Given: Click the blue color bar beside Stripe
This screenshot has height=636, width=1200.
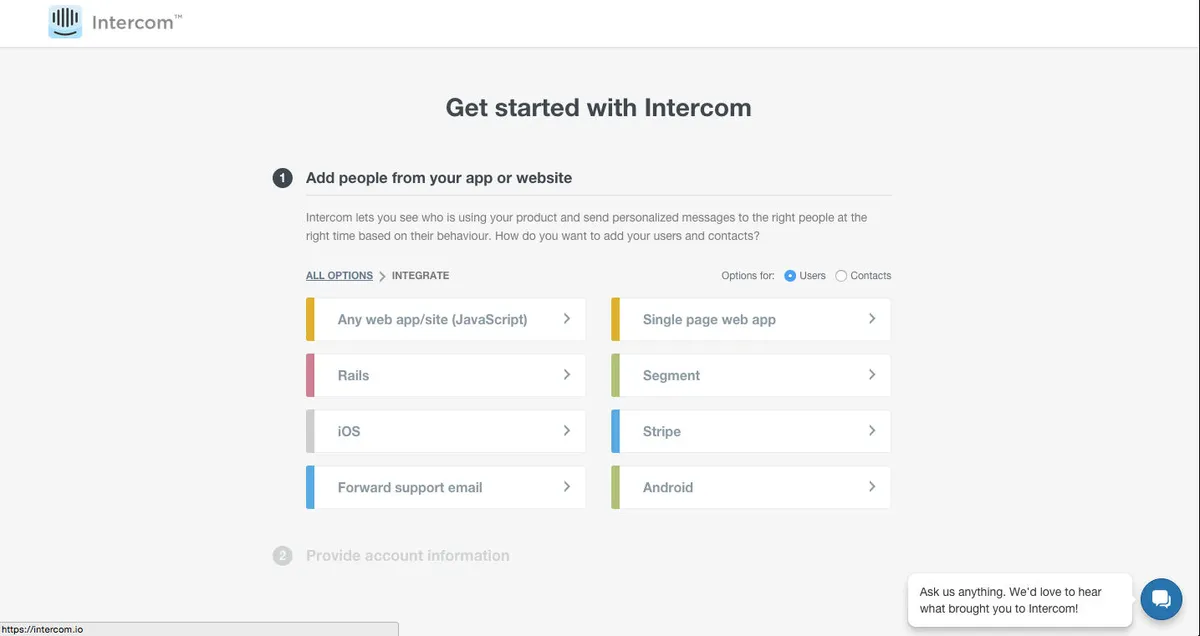Looking at the screenshot, I should [x=616, y=431].
